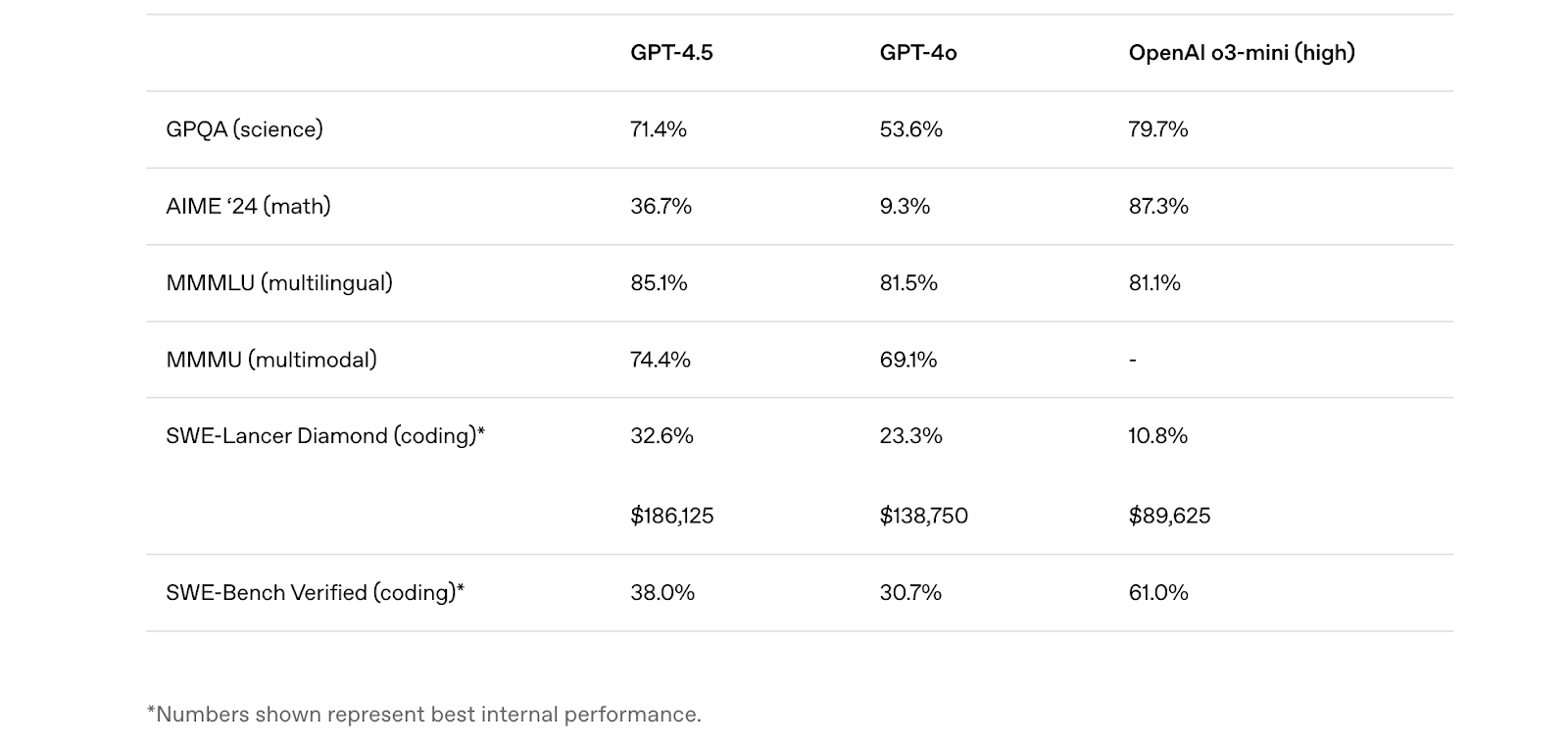
Task: Click the $186,125 earnings value
Action: click(x=672, y=516)
